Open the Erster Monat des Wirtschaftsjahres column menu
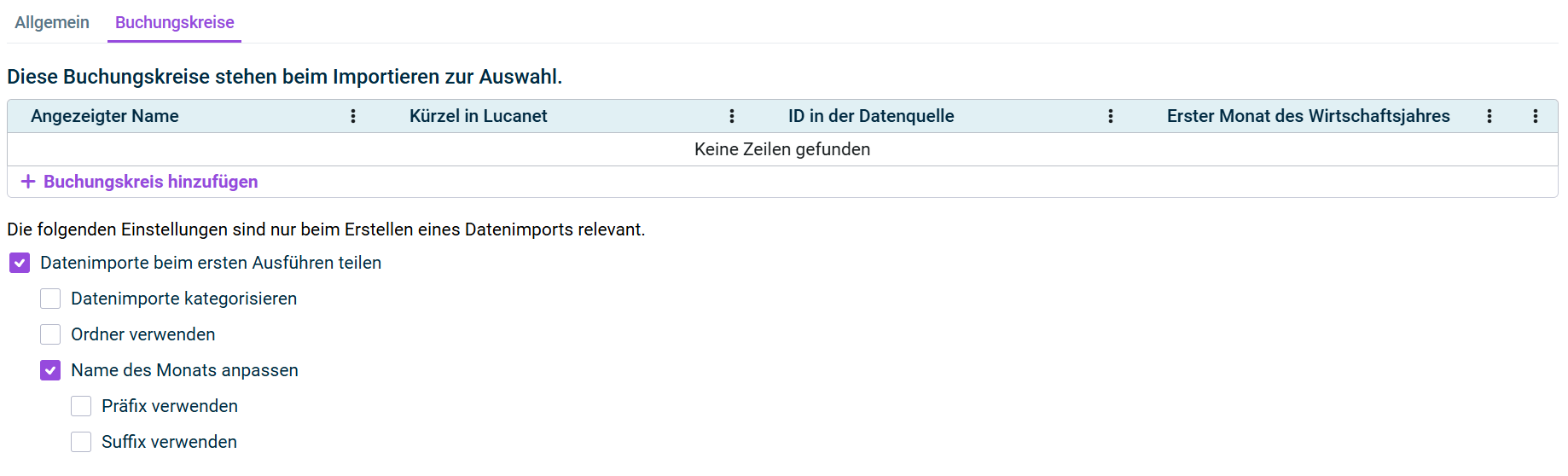 click(x=1490, y=116)
